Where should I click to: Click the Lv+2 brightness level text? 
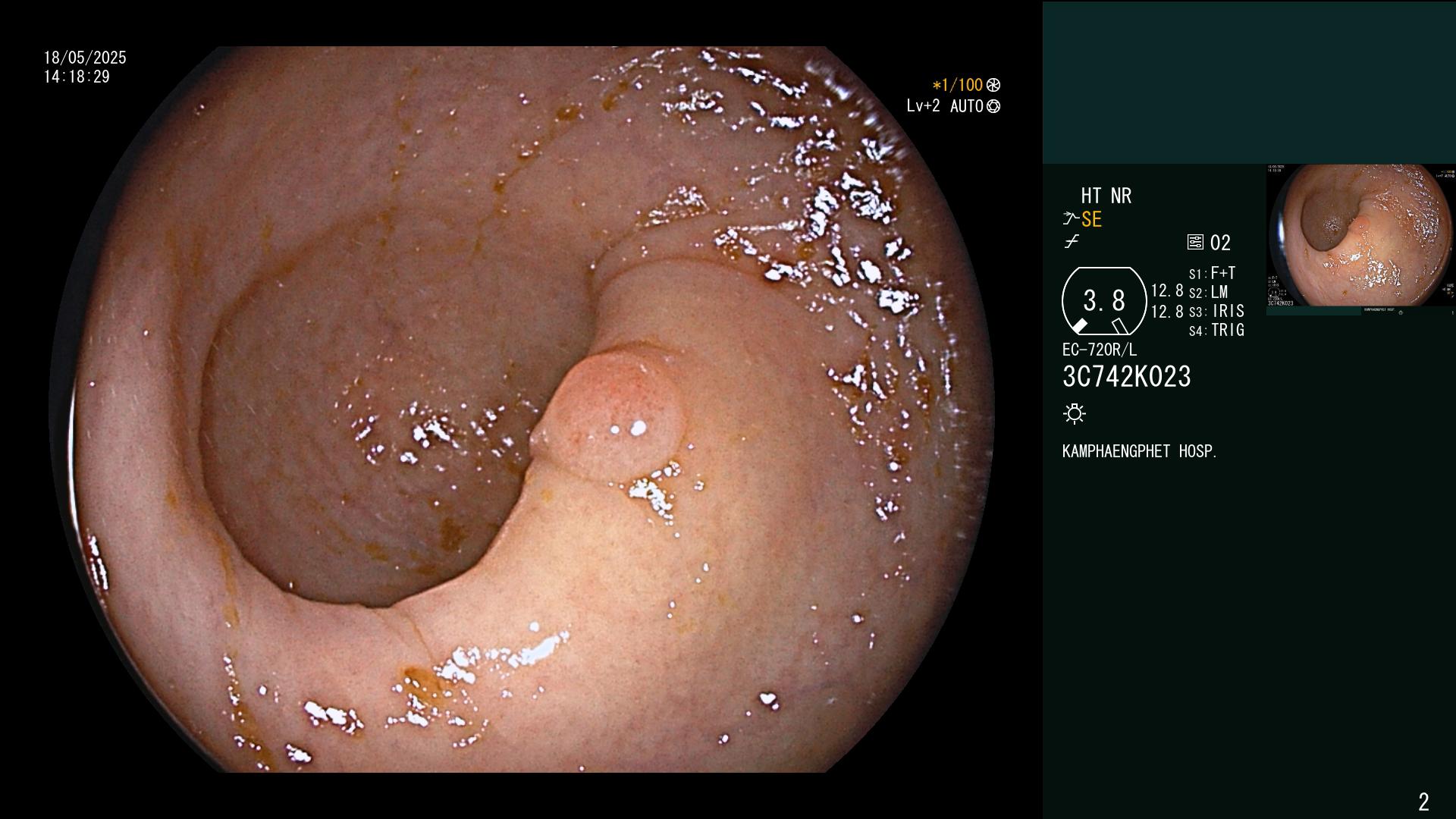tap(923, 106)
